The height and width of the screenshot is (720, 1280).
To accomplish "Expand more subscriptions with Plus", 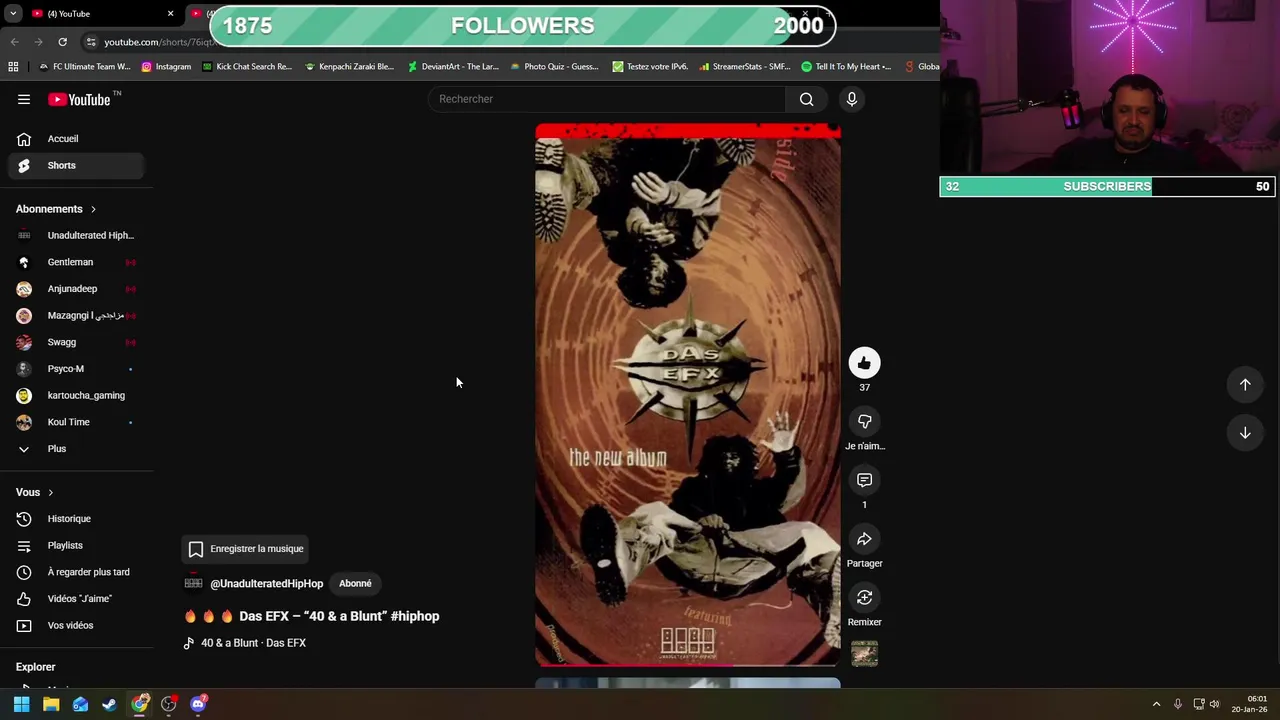I will click(76, 449).
